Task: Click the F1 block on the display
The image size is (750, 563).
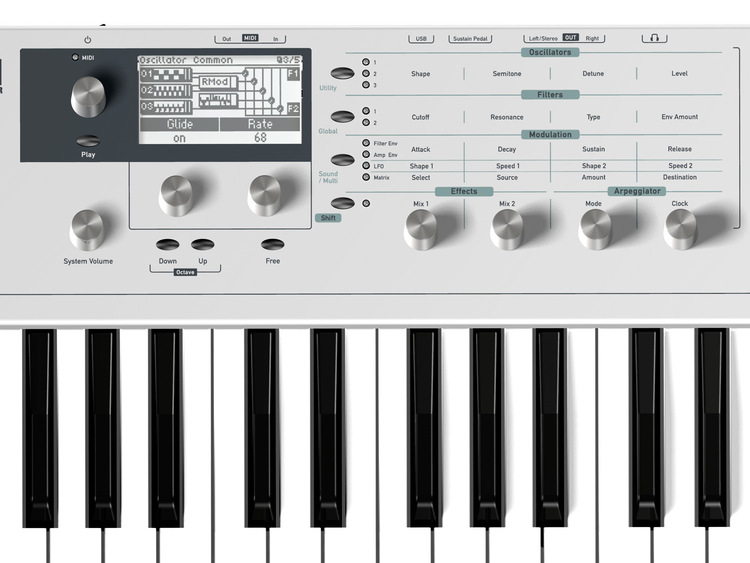Action: (x=293, y=74)
